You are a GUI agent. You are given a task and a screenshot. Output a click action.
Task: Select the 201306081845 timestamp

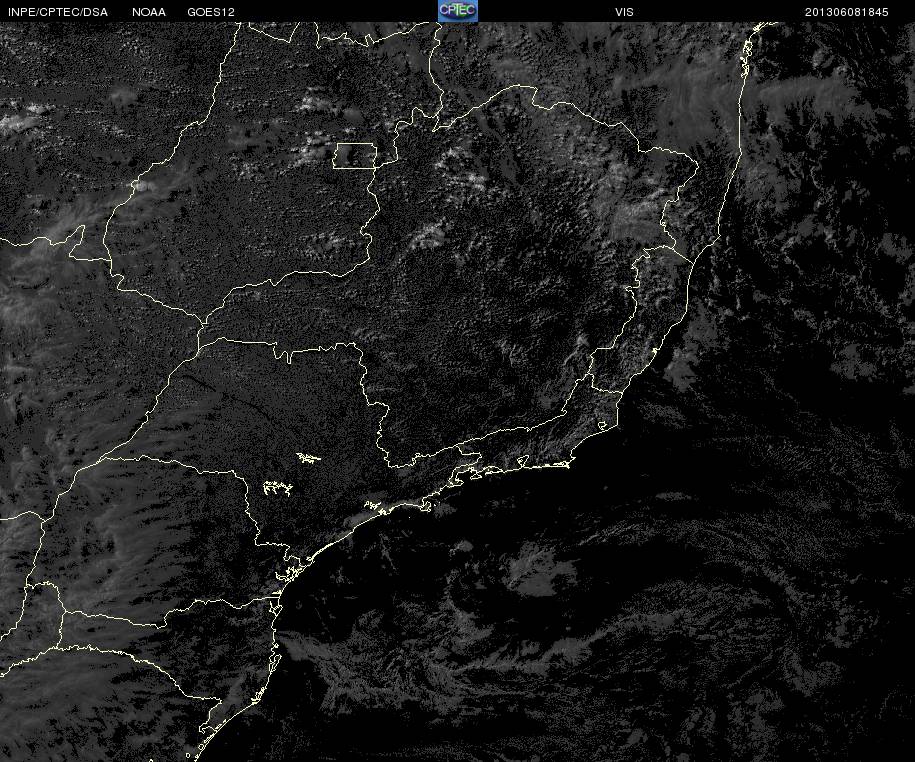tap(846, 12)
